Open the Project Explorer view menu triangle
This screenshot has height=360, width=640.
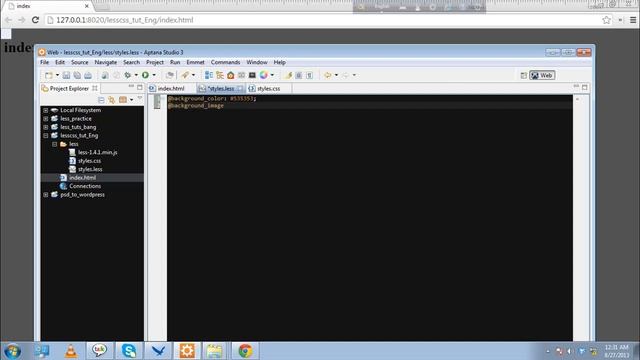point(140,98)
